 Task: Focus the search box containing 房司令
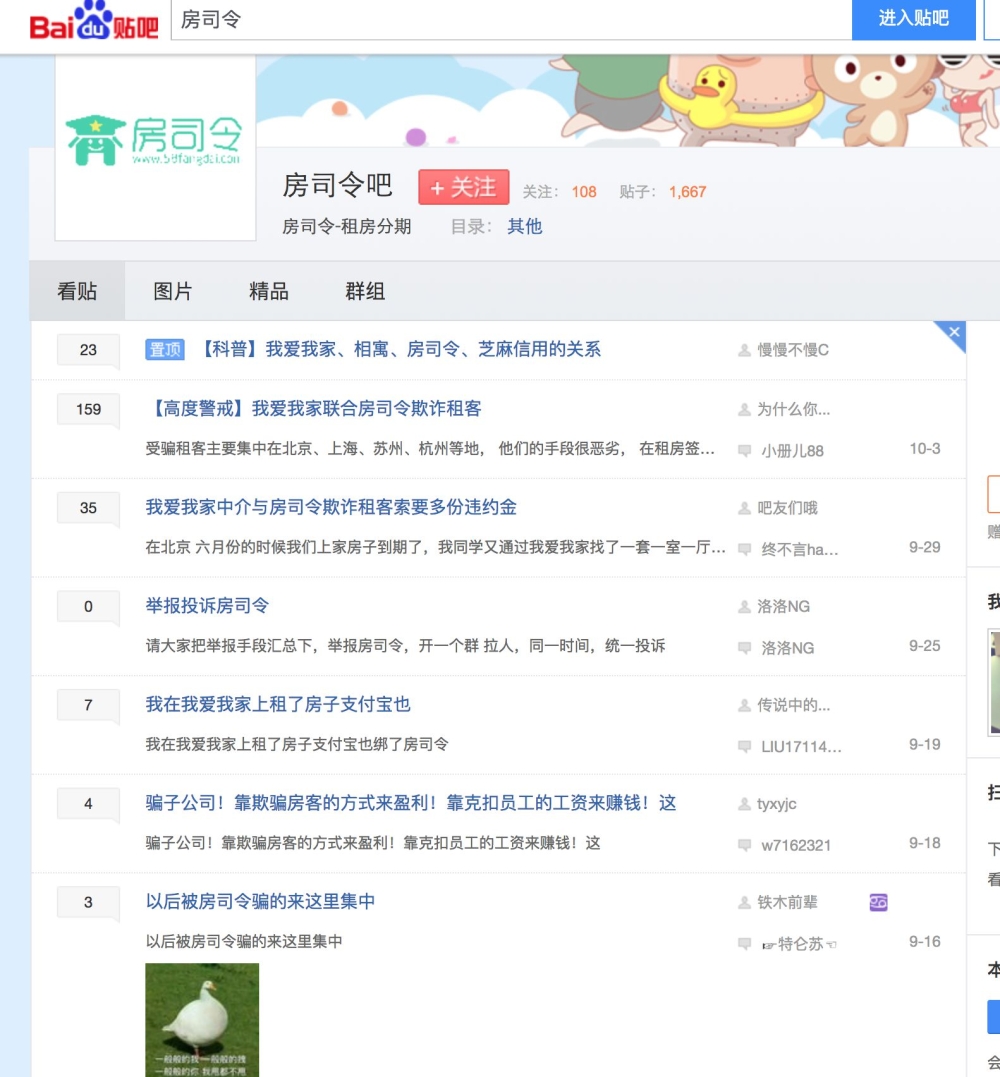(x=511, y=20)
